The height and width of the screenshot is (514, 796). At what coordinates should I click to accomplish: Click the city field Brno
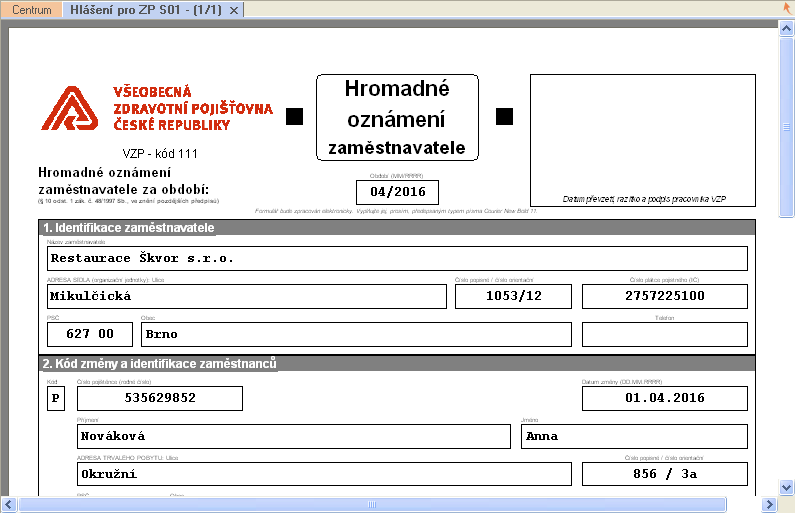point(356,334)
